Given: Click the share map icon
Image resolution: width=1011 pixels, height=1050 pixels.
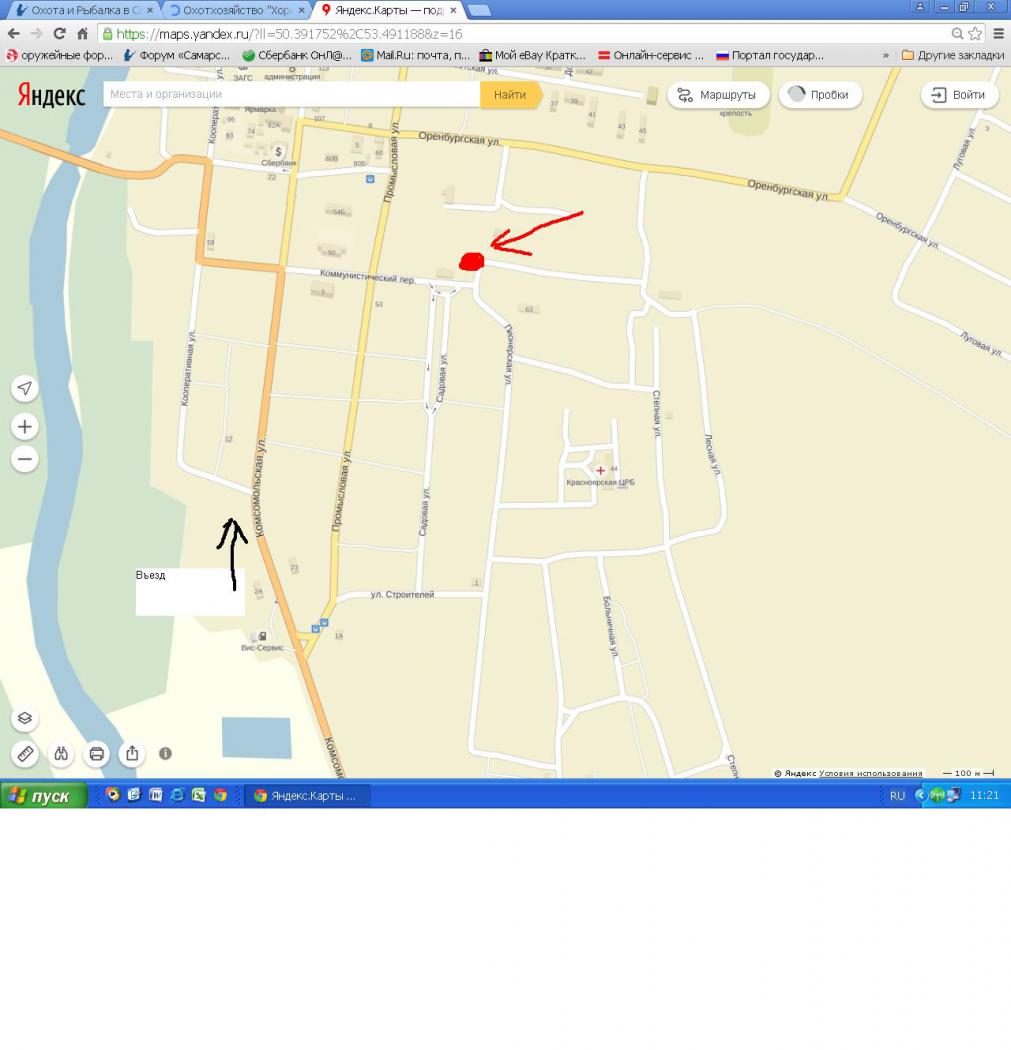Looking at the screenshot, I should [131, 754].
